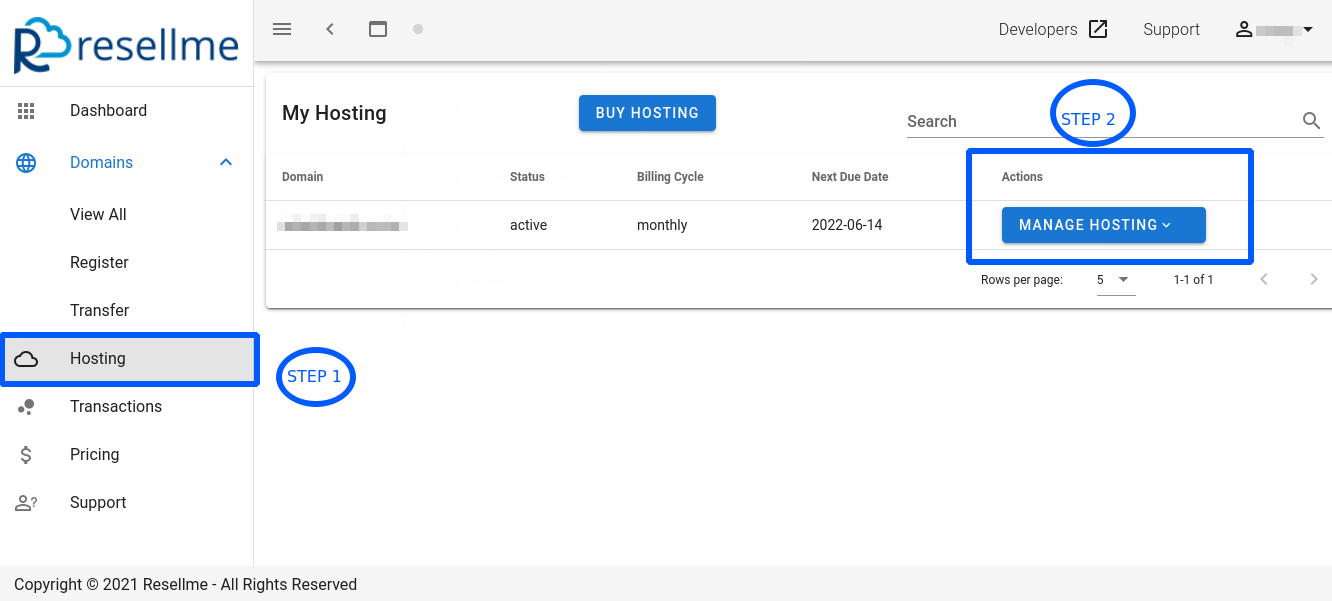Open the Register domain page
The width and height of the screenshot is (1332, 601).
(x=99, y=263)
